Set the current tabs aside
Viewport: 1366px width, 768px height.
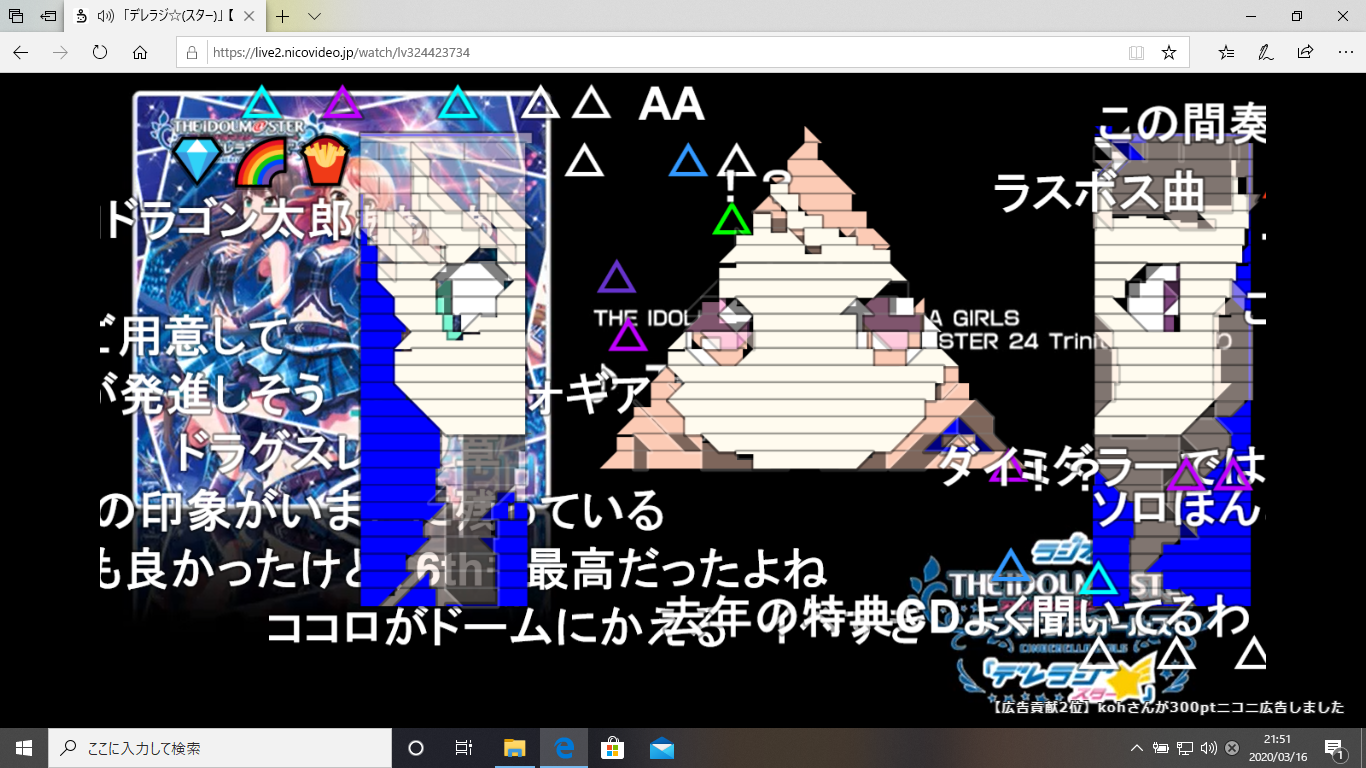point(49,16)
